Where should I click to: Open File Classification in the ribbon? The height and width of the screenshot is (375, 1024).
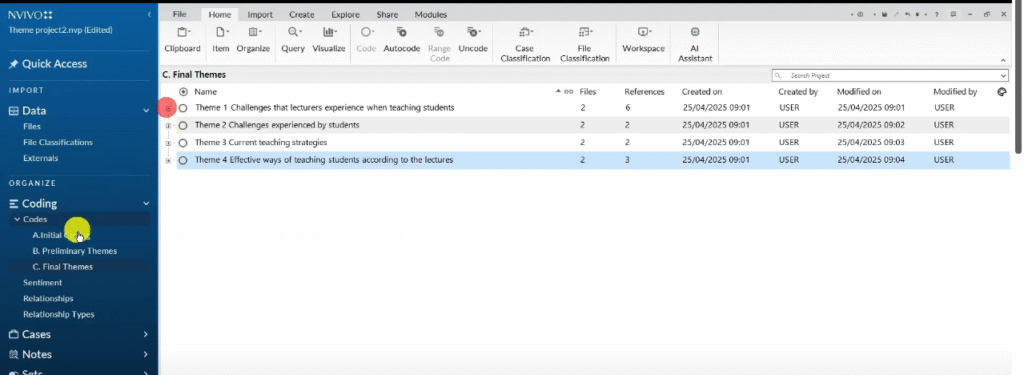[584, 44]
